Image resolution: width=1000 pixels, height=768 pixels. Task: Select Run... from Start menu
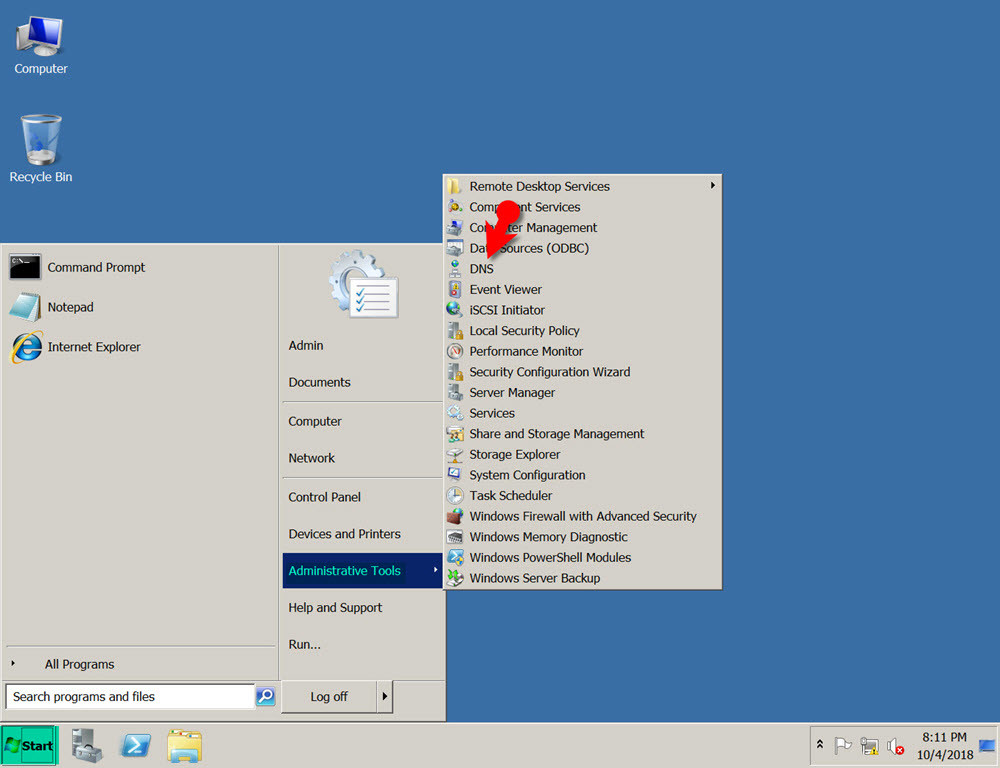[x=304, y=644]
